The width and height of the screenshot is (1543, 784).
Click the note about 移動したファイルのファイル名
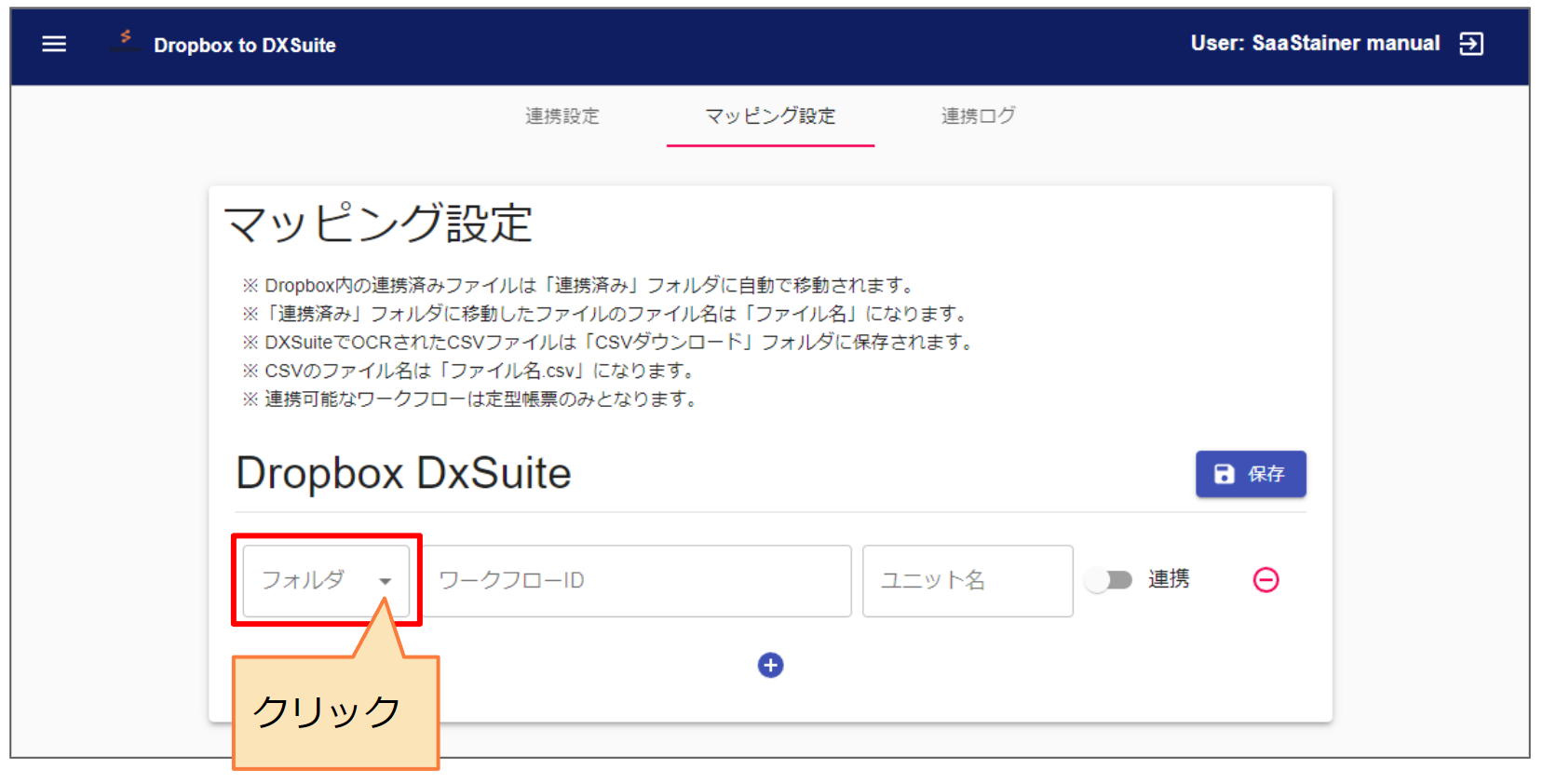pos(605,314)
